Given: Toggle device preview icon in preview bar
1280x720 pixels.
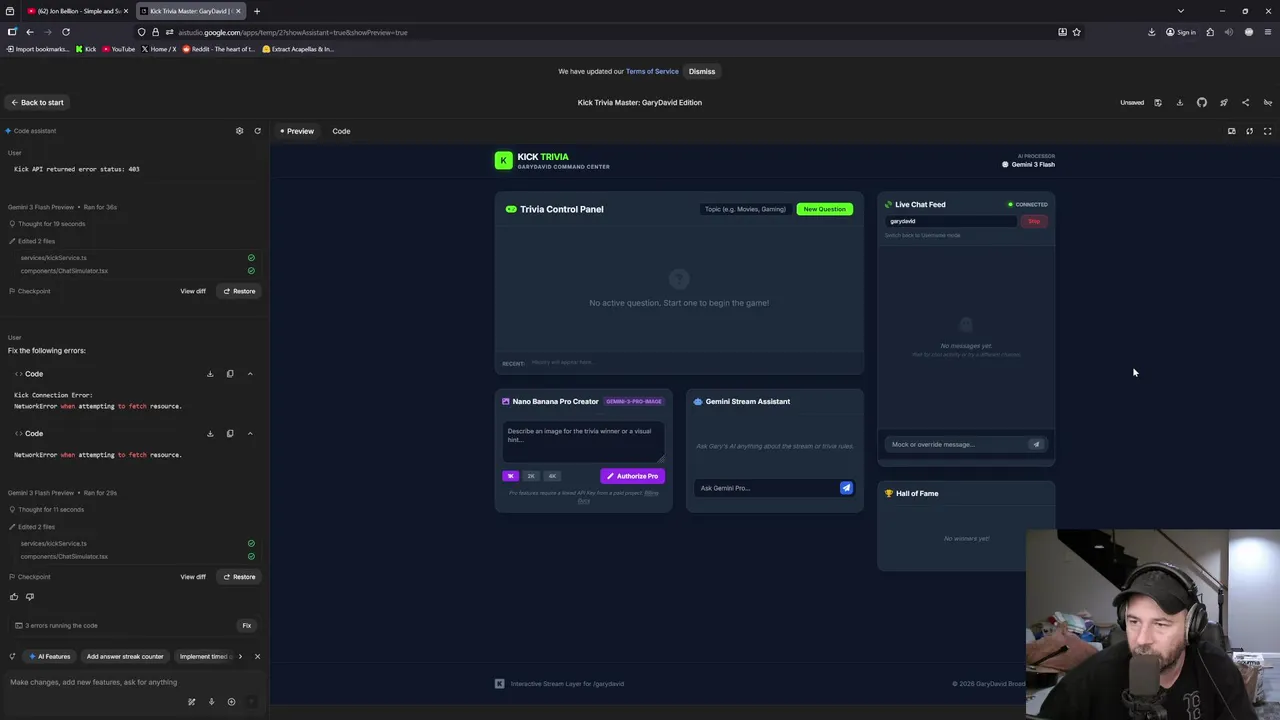Looking at the screenshot, I should point(1232,131).
